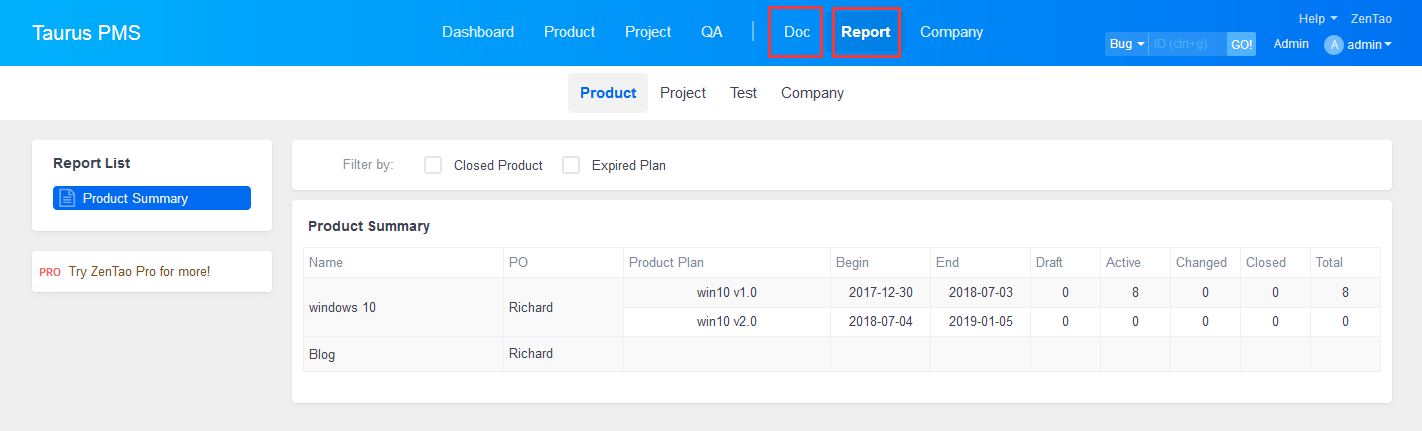Screen dimensions: 1422x431
Task: Click the Product Summary document icon
Action: click(x=67, y=198)
